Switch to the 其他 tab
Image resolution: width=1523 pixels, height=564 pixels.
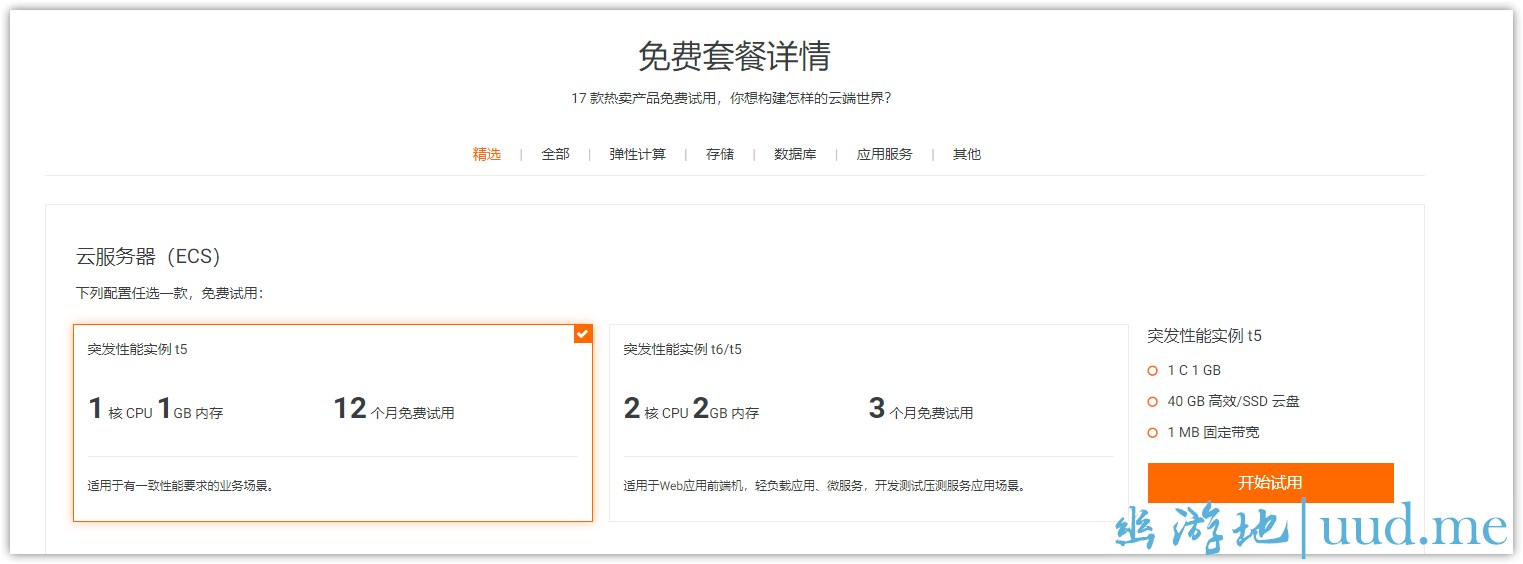coord(966,154)
